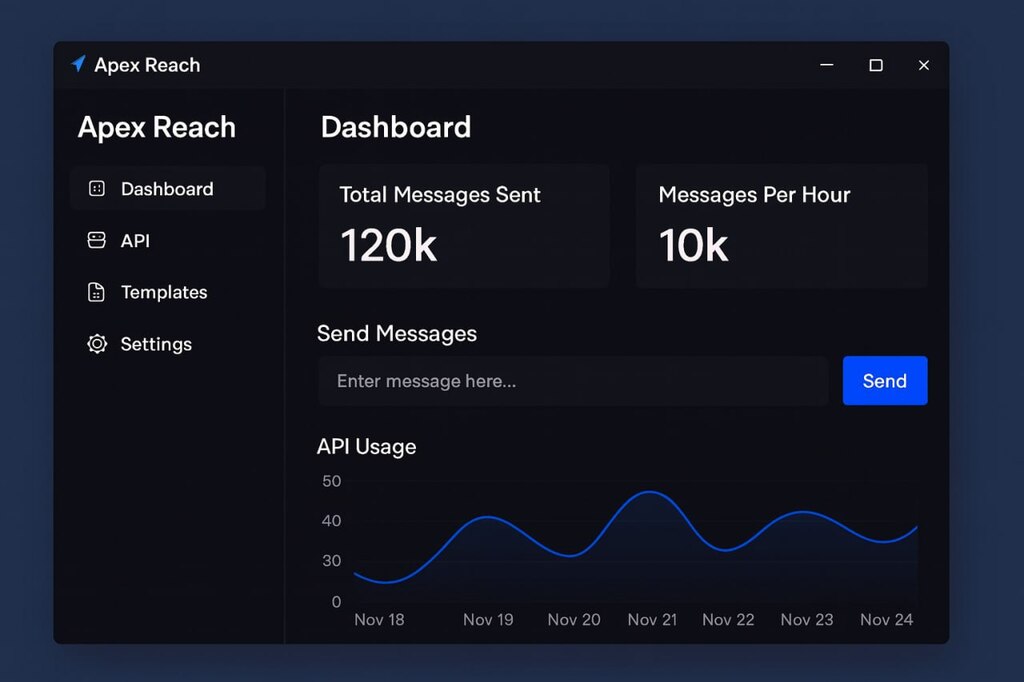Click the Nov 18 date label on chart
This screenshot has width=1024, height=682.
[x=379, y=620]
